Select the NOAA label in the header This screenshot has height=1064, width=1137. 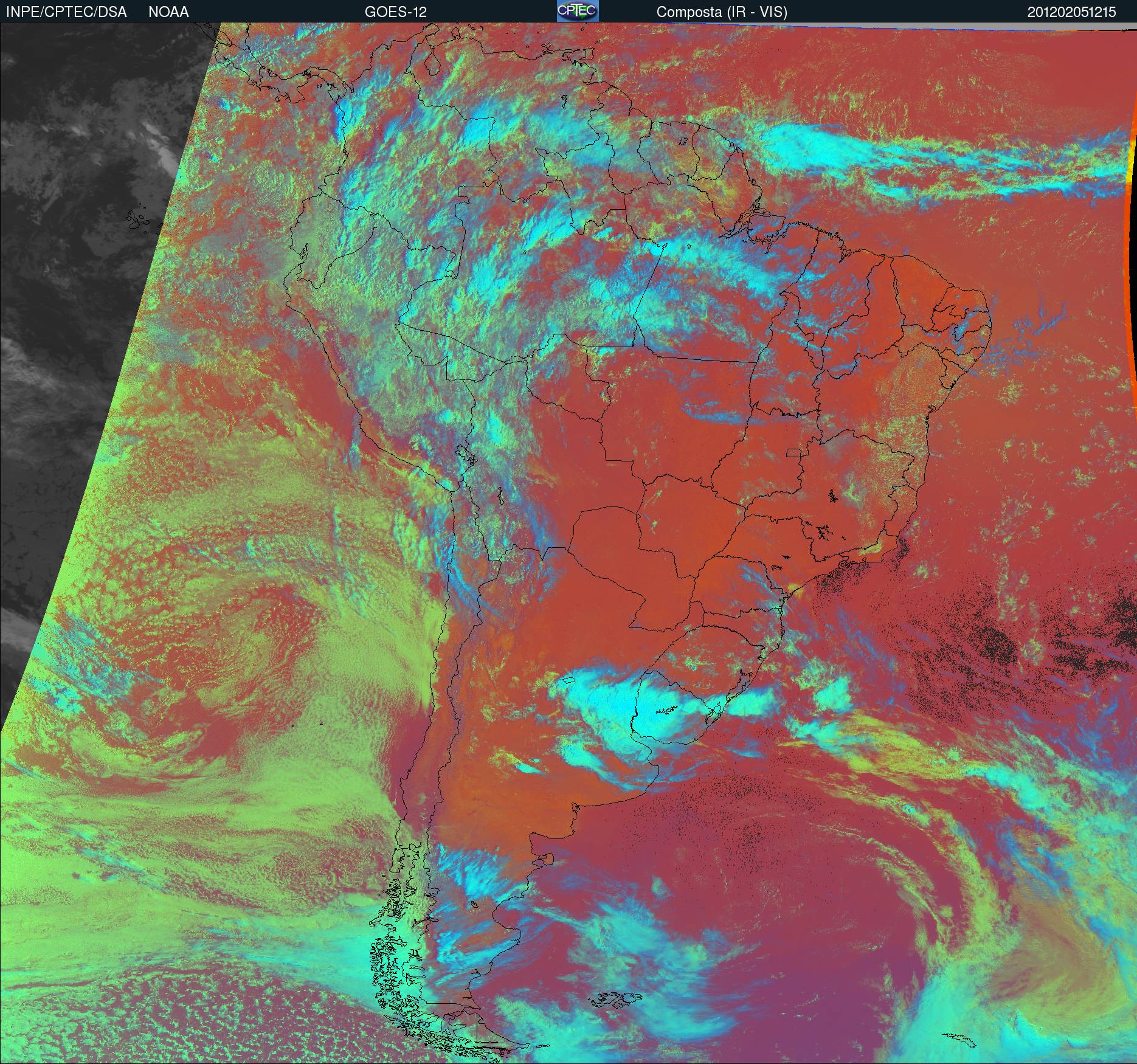pyautogui.click(x=168, y=12)
